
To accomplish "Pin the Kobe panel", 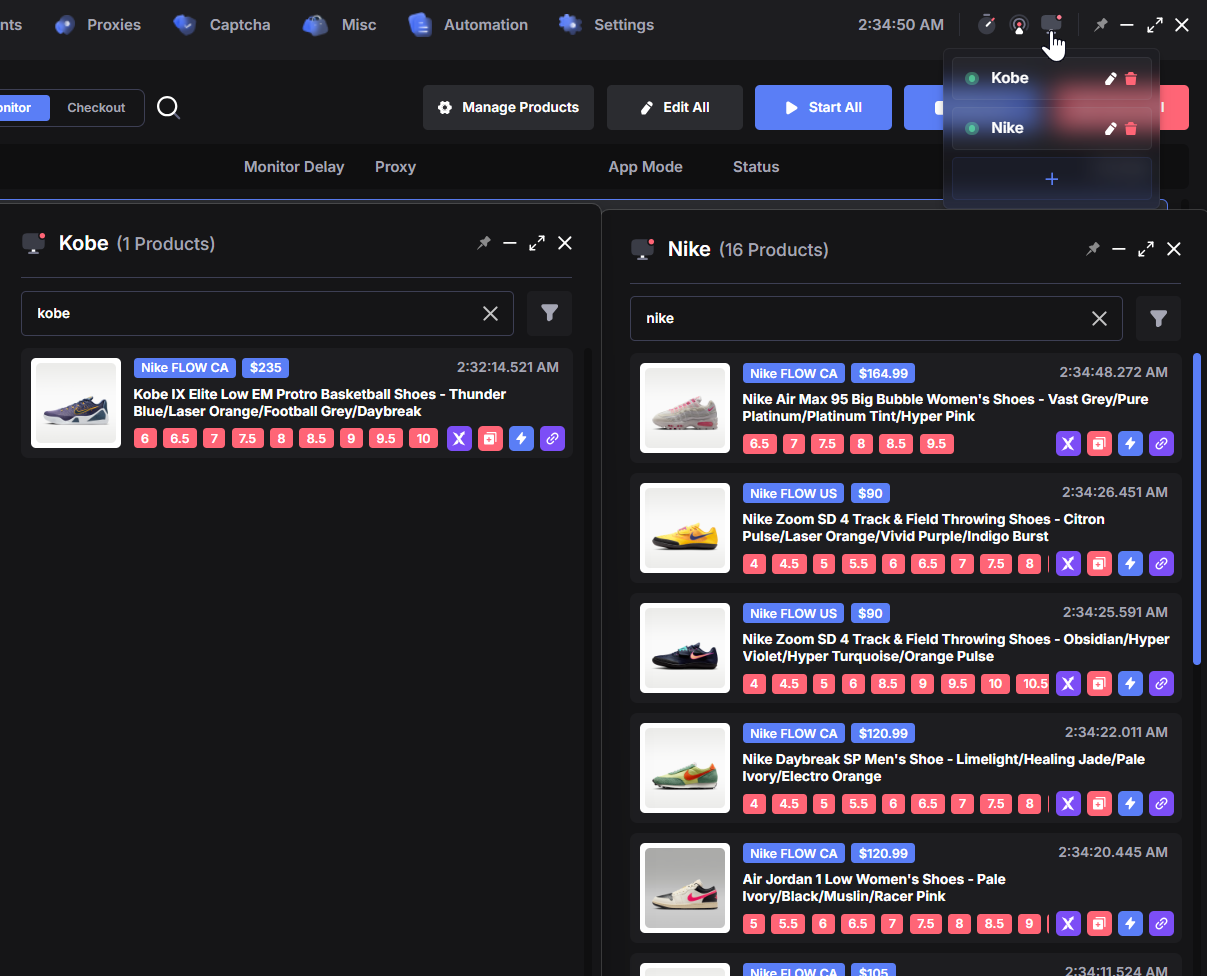I will click(x=484, y=243).
